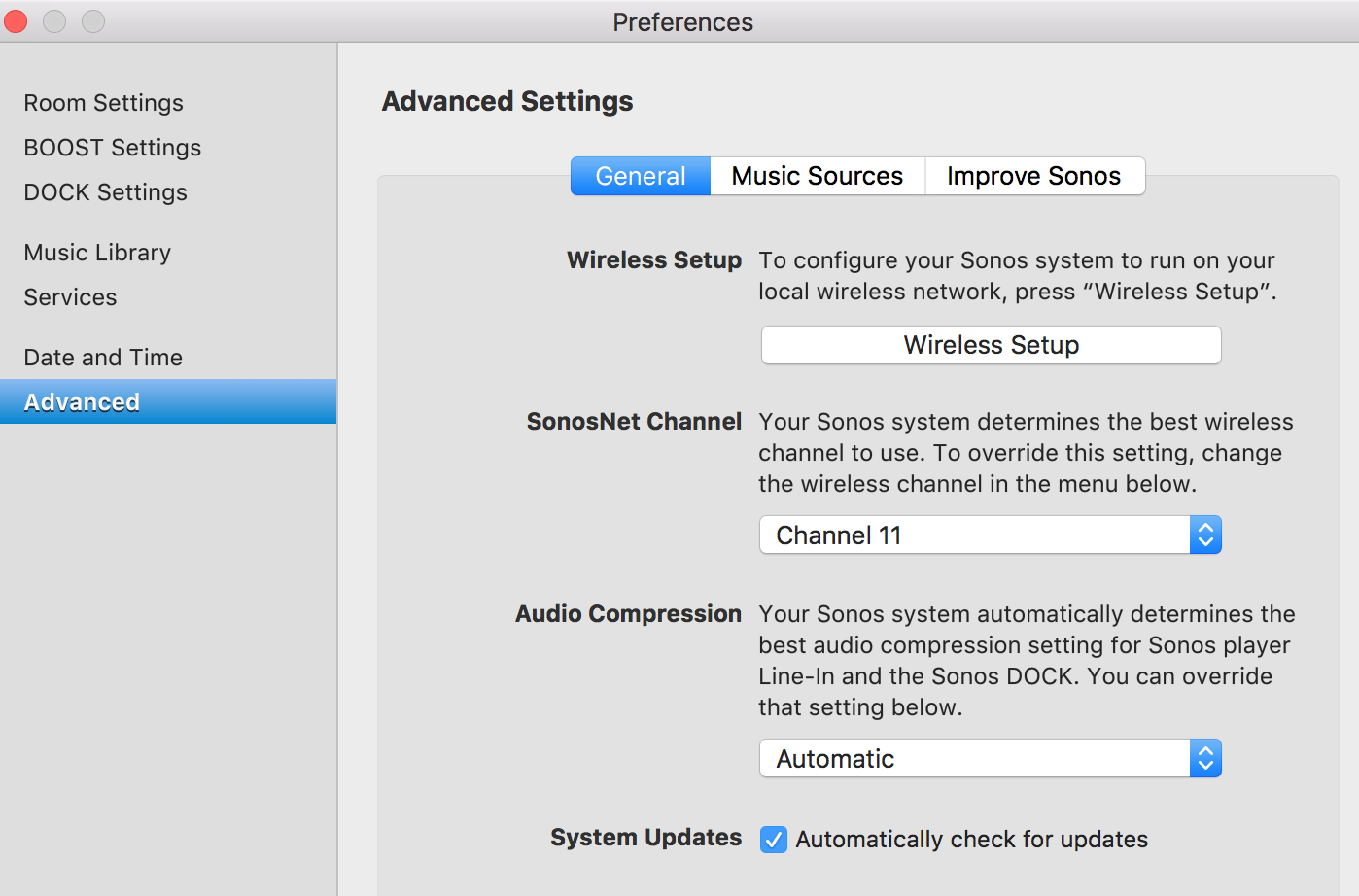
Task: Open Music Library preferences
Action: pos(97,253)
